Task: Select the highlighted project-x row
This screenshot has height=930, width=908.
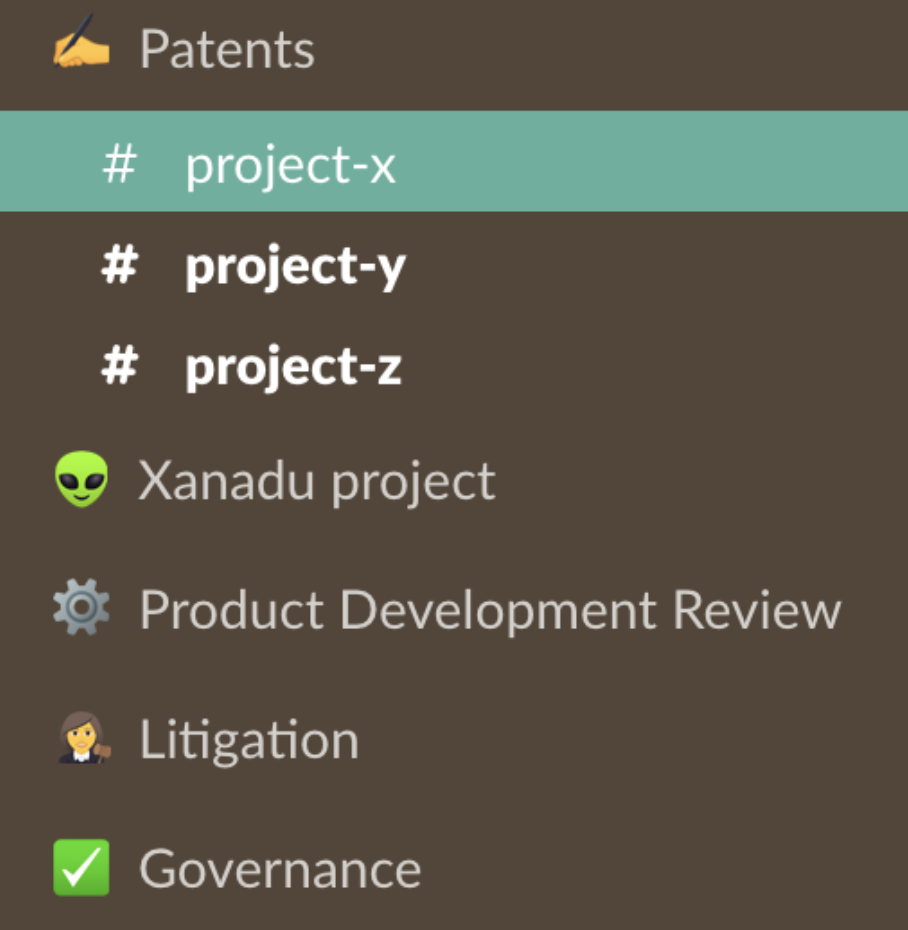Action: [454, 161]
